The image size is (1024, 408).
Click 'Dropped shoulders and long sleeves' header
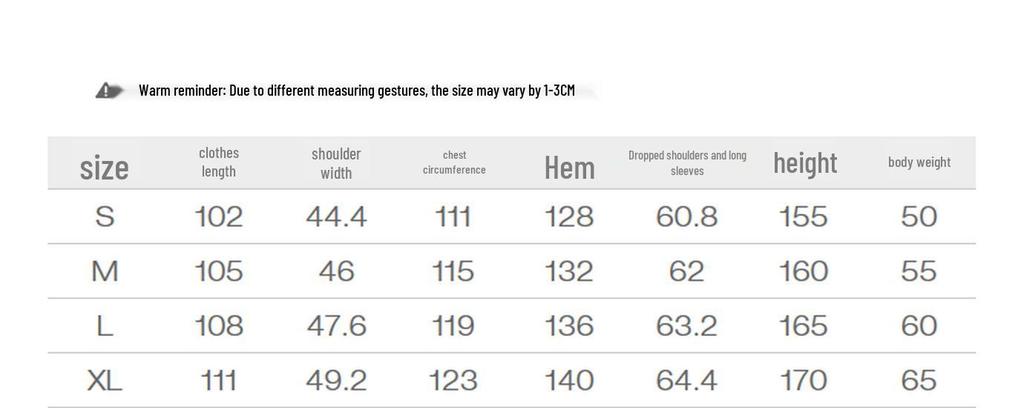tap(687, 163)
